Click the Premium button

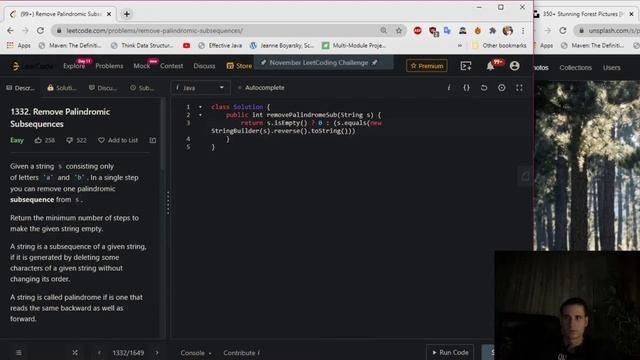[x=427, y=66]
